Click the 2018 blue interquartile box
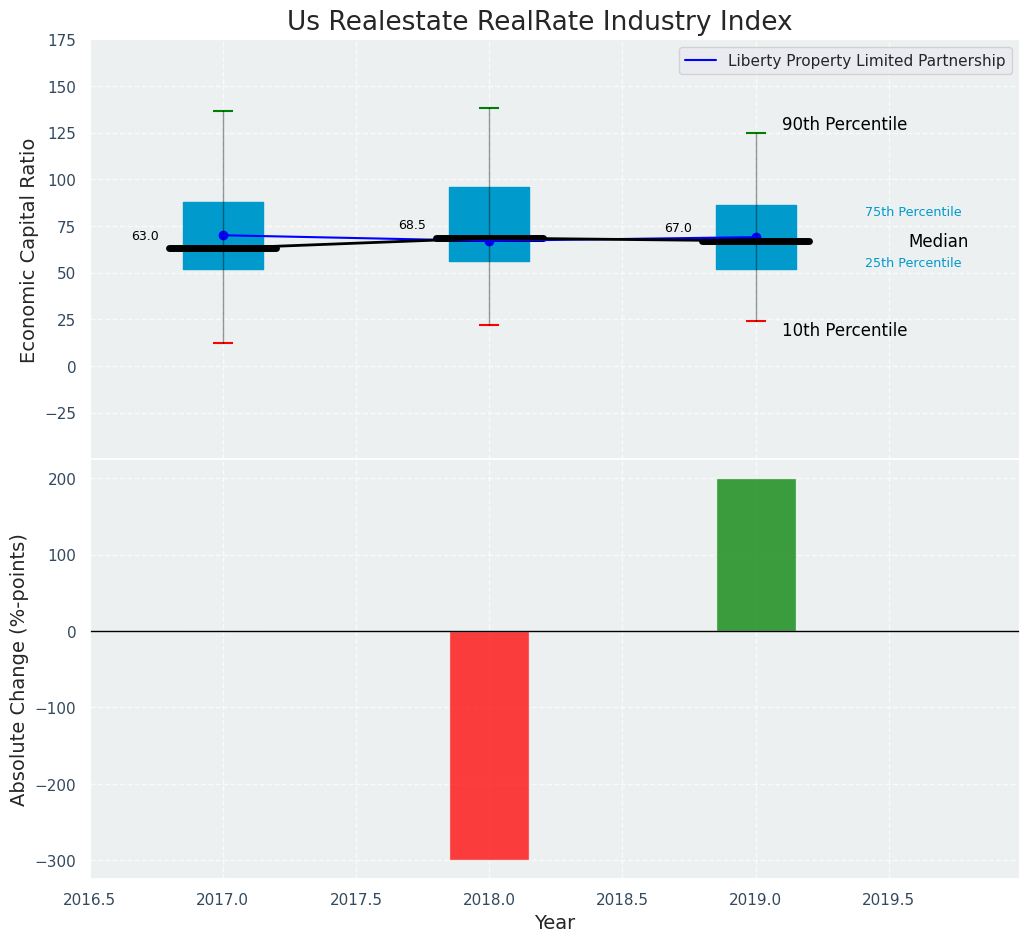This screenshot has height=942, width=1029. click(x=489, y=210)
